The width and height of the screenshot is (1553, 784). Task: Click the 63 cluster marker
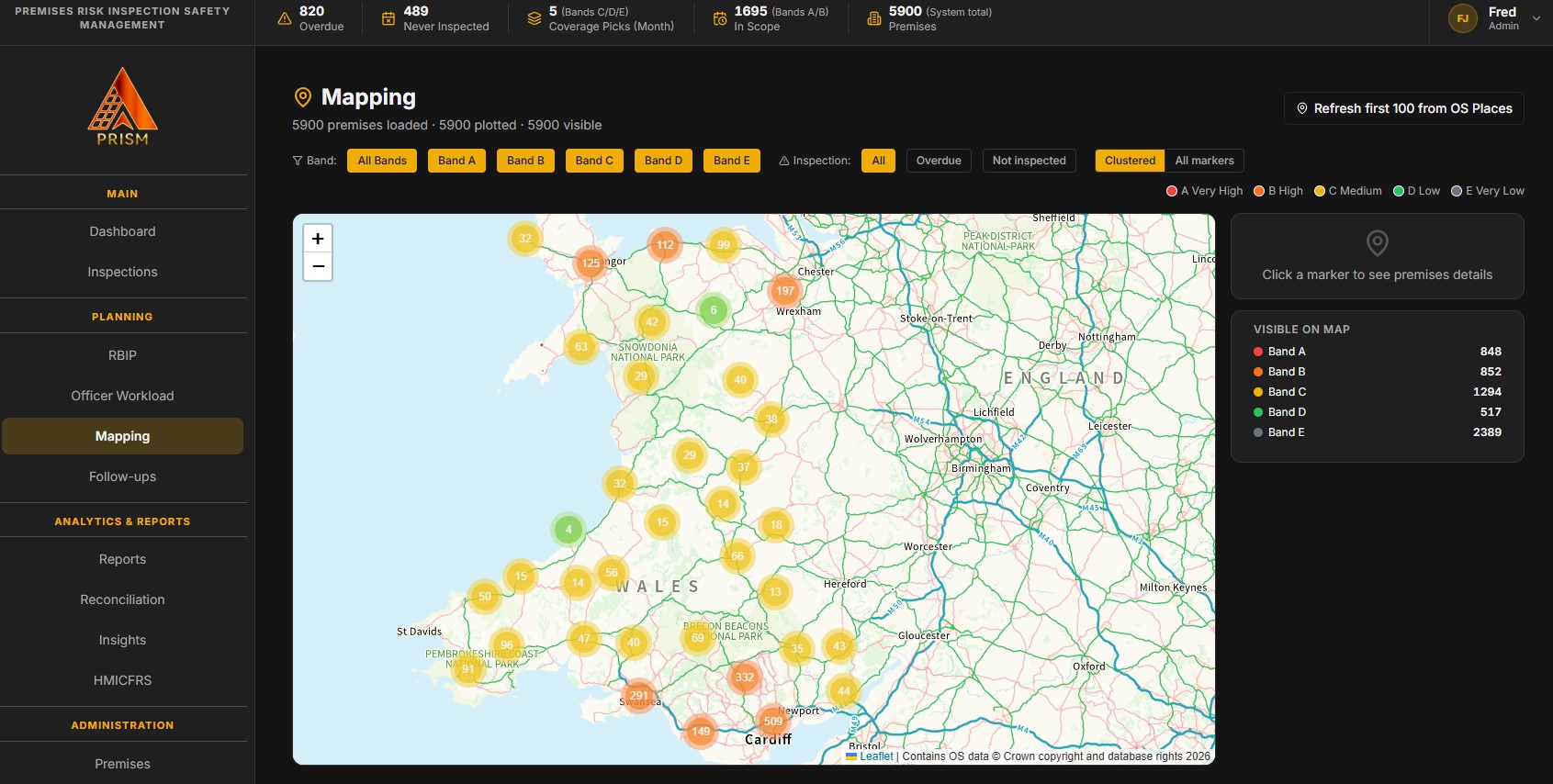pos(581,347)
